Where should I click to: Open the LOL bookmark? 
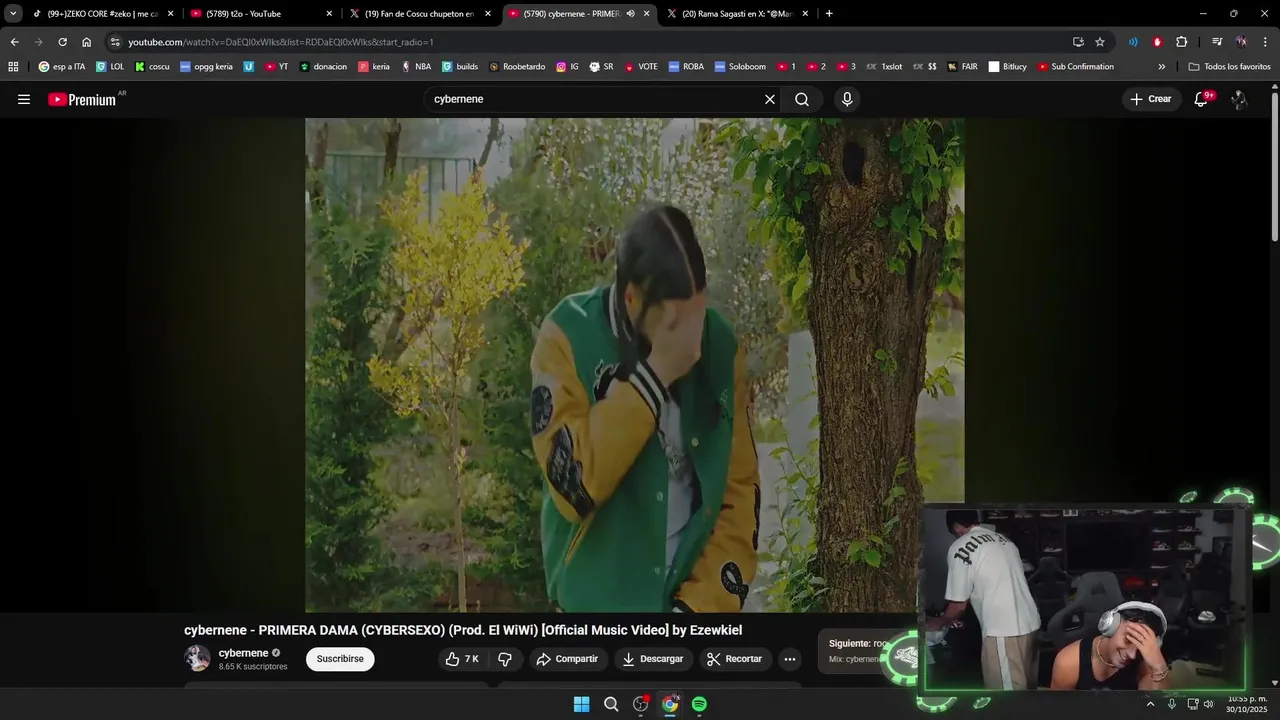(110, 67)
